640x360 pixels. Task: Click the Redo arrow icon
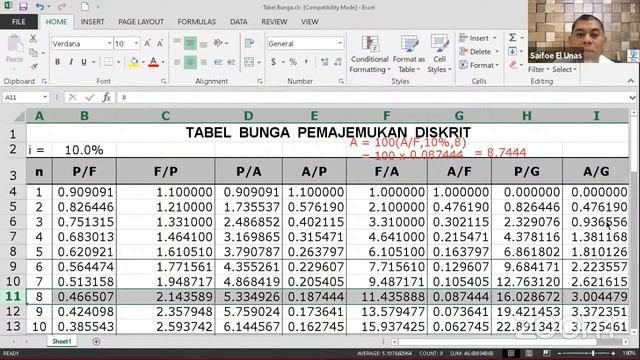coord(62,7)
